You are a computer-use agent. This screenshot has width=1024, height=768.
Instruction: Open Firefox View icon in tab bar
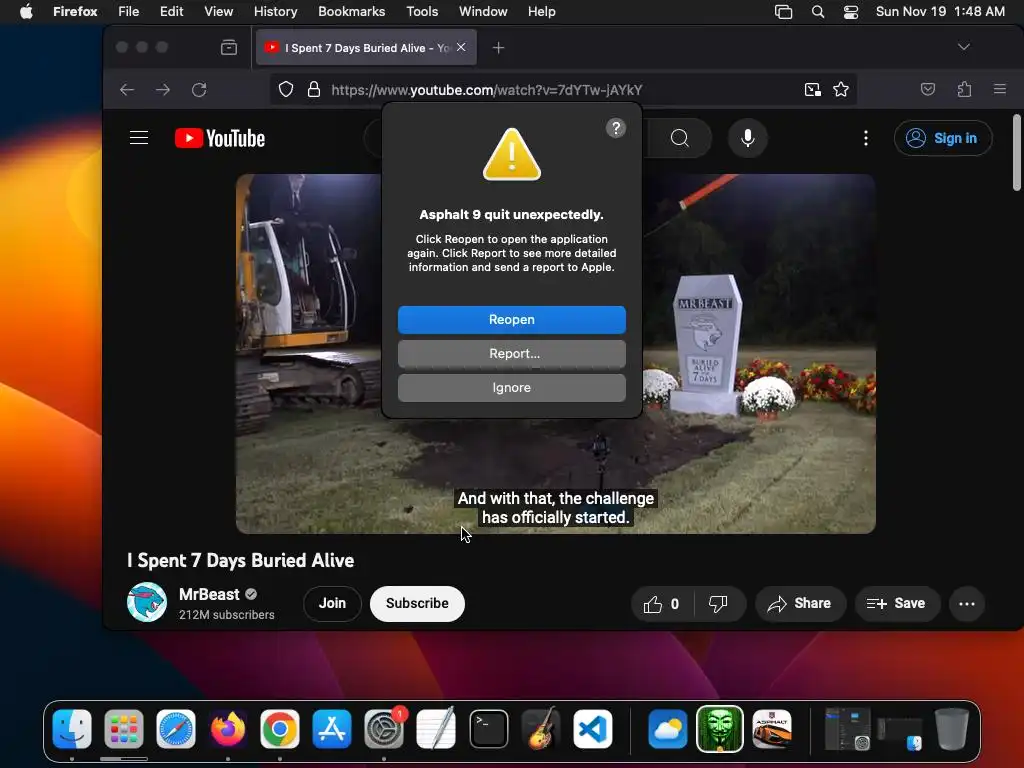(229, 47)
